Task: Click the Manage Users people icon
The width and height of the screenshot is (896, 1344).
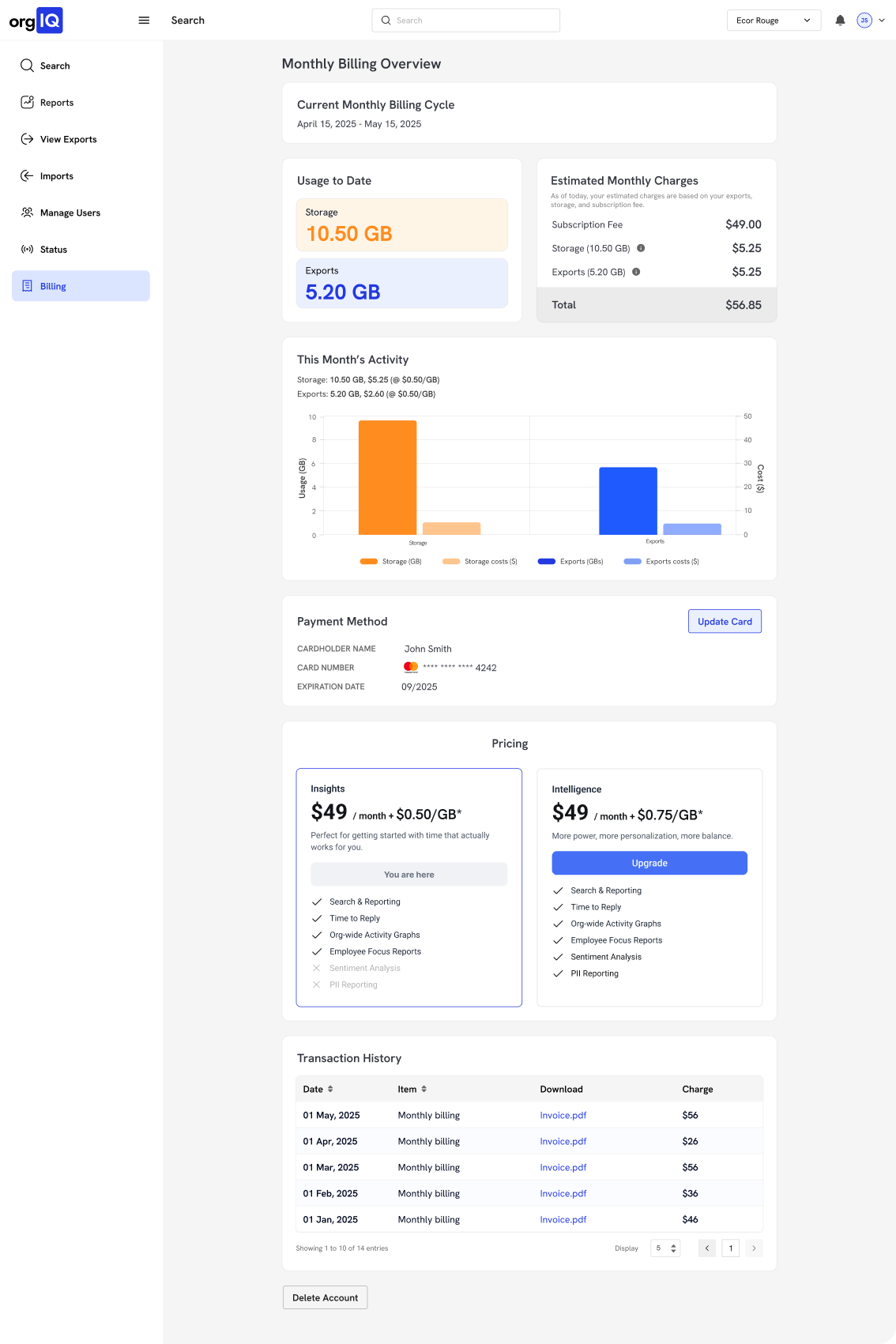Action: [27, 213]
